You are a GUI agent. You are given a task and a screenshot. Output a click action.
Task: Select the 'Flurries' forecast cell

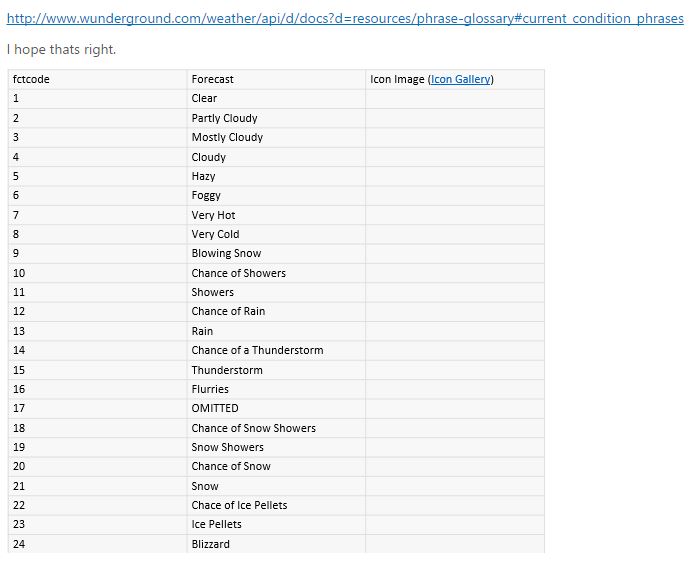coord(210,389)
